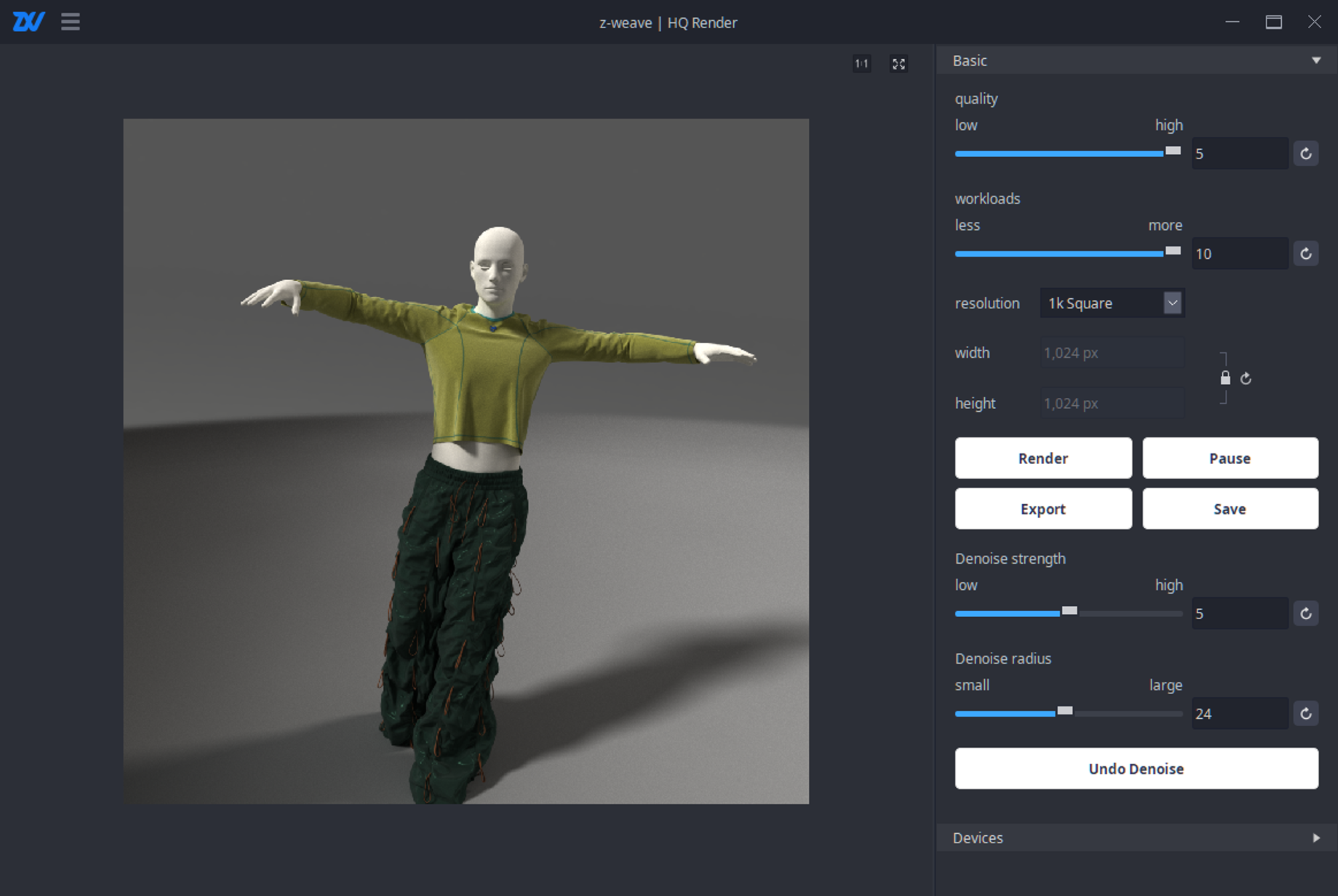Reset the workloads value
The width and height of the screenshot is (1338, 896).
tap(1305, 254)
